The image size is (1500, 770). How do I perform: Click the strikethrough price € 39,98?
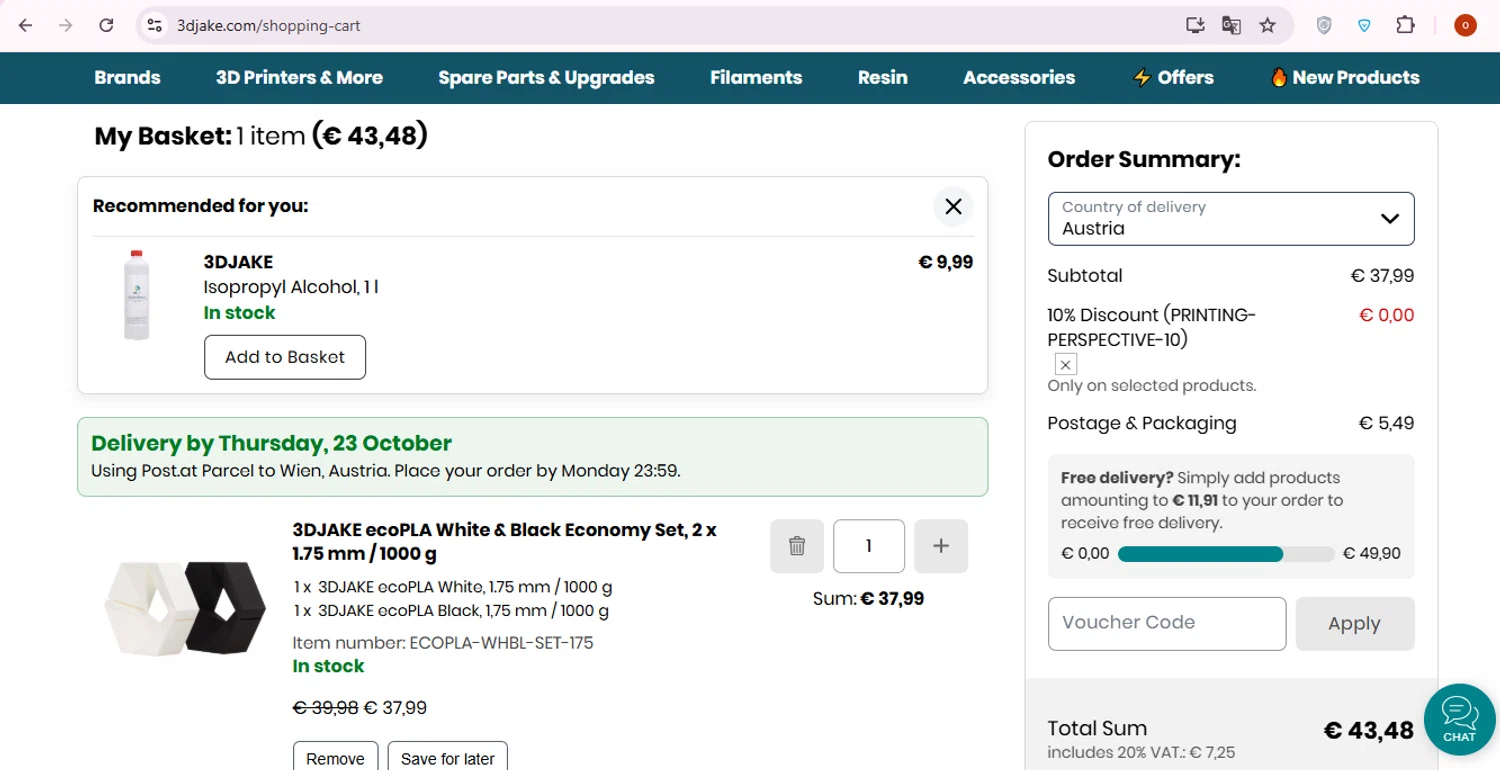(325, 708)
